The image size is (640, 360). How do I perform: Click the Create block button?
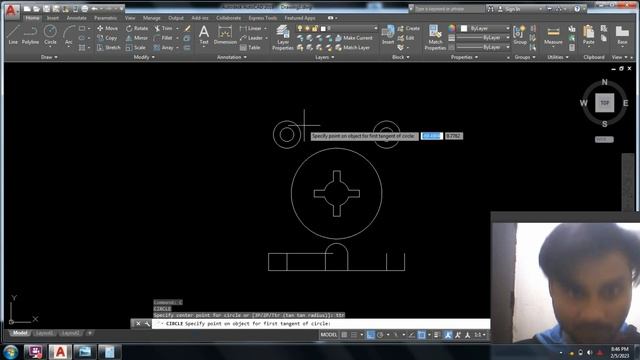[x=409, y=28]
